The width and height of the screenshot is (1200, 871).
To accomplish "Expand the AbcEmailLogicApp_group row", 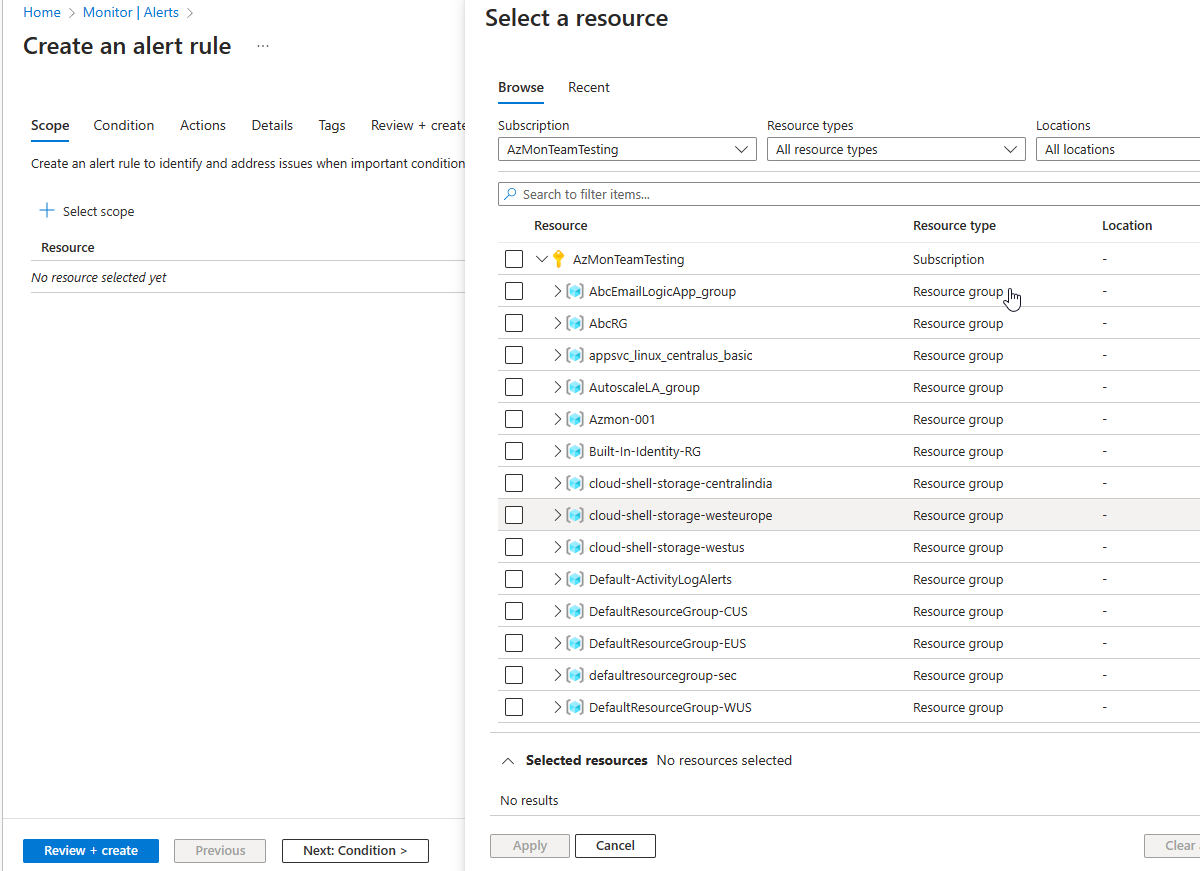I will (558, 291).
